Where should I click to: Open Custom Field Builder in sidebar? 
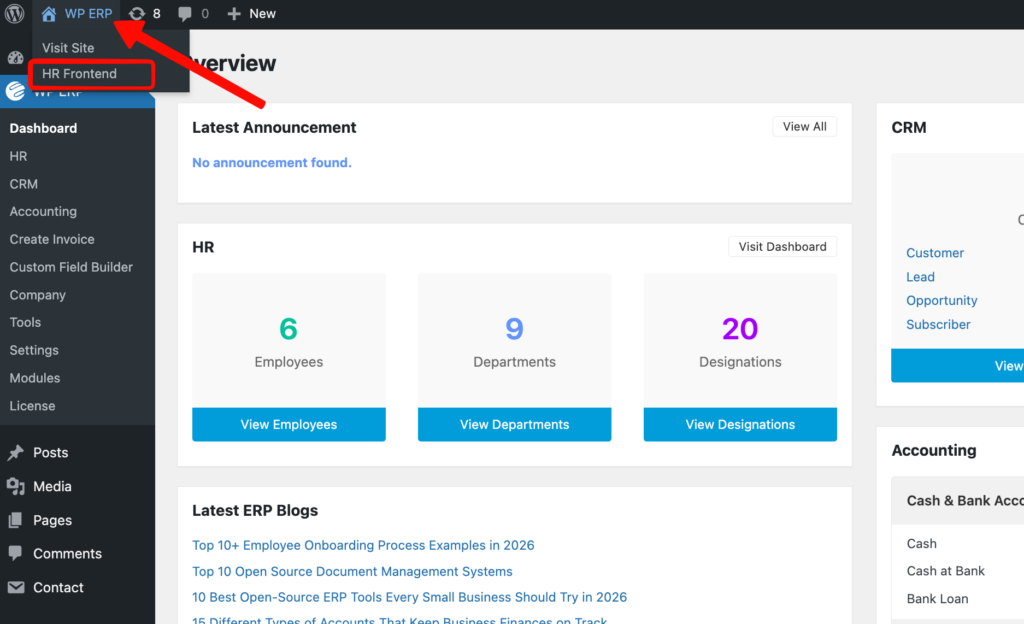71,267
